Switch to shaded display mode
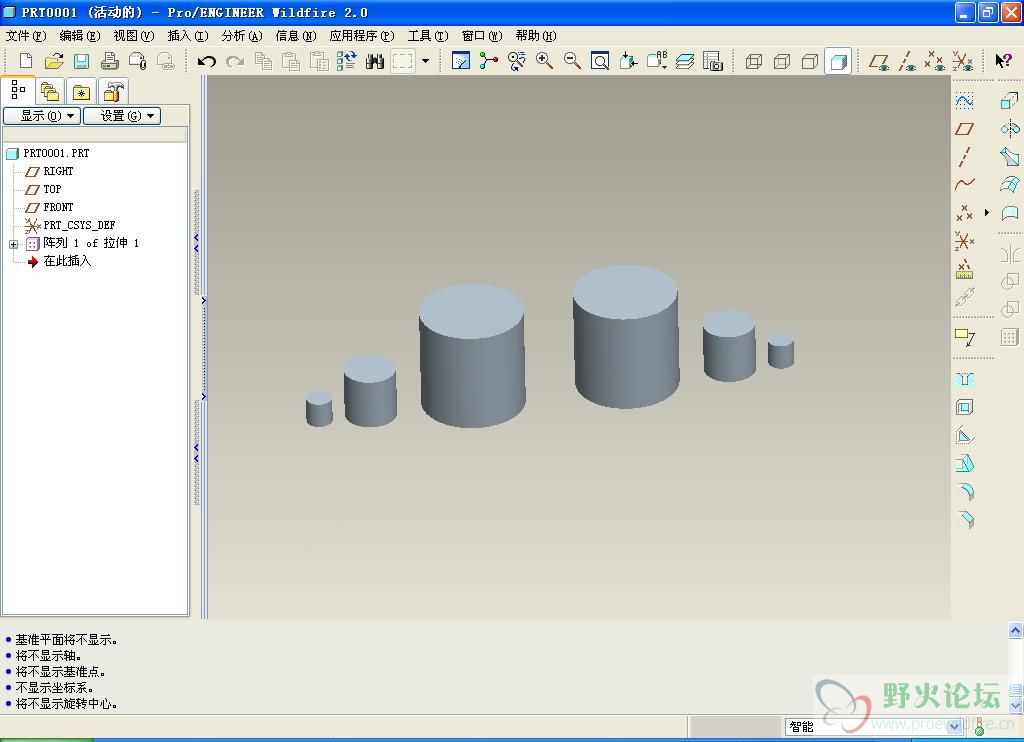The image size is (1024, 742). [839, 61]
